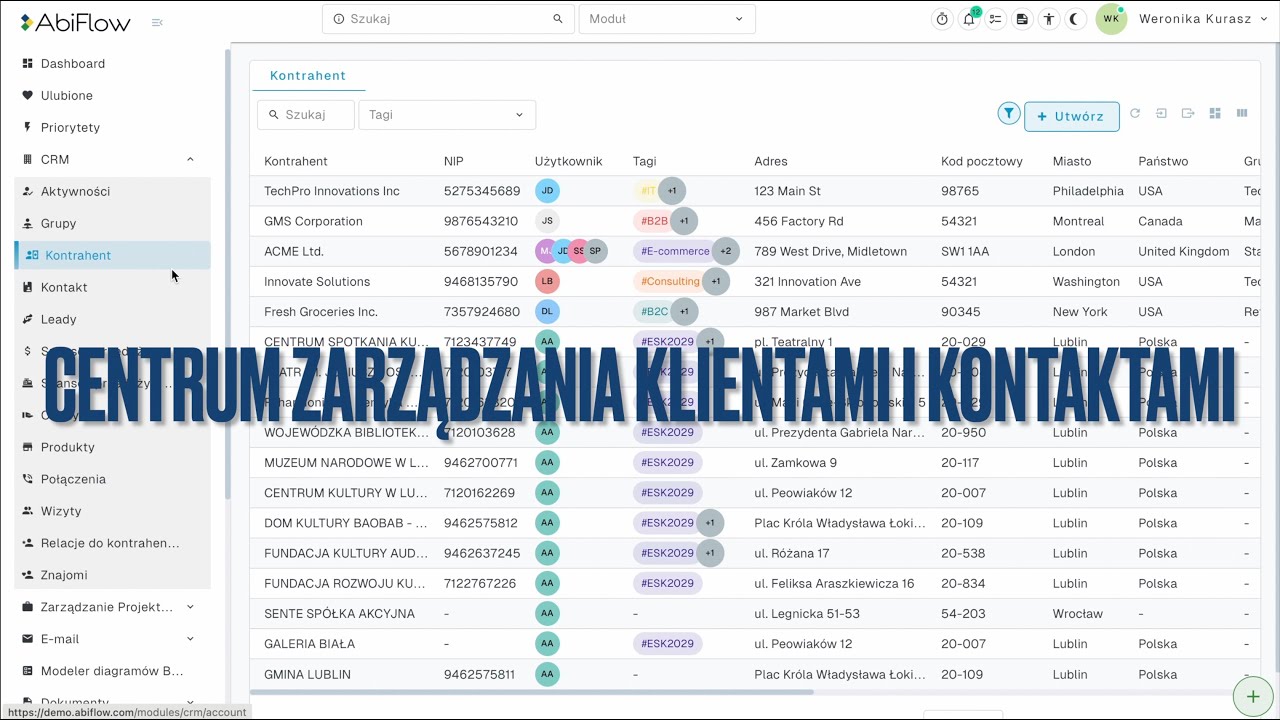This screenshot has width=1280, height=720.
Task: Sort by the Kod pocztowy column header
Action: pyautogui.click(x=982, y=162)
